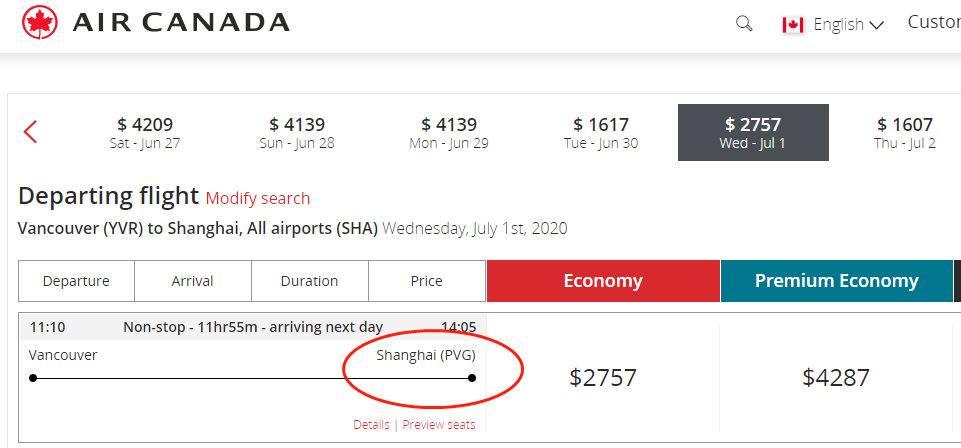Image resolution: width=961 pixels, height=448 pixels.
Task: Select Mon Jun 29 fare $4139
Action: click(449, 132)
